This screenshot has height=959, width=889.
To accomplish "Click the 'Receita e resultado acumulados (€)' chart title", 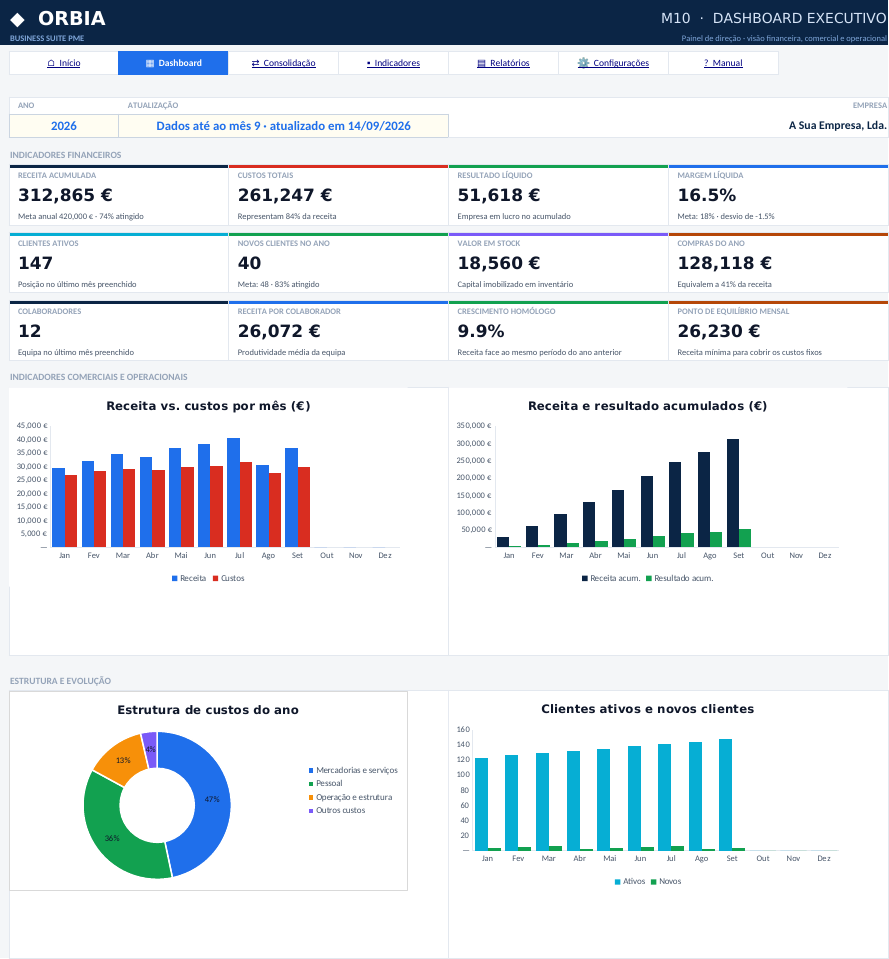I will (647, 406).
